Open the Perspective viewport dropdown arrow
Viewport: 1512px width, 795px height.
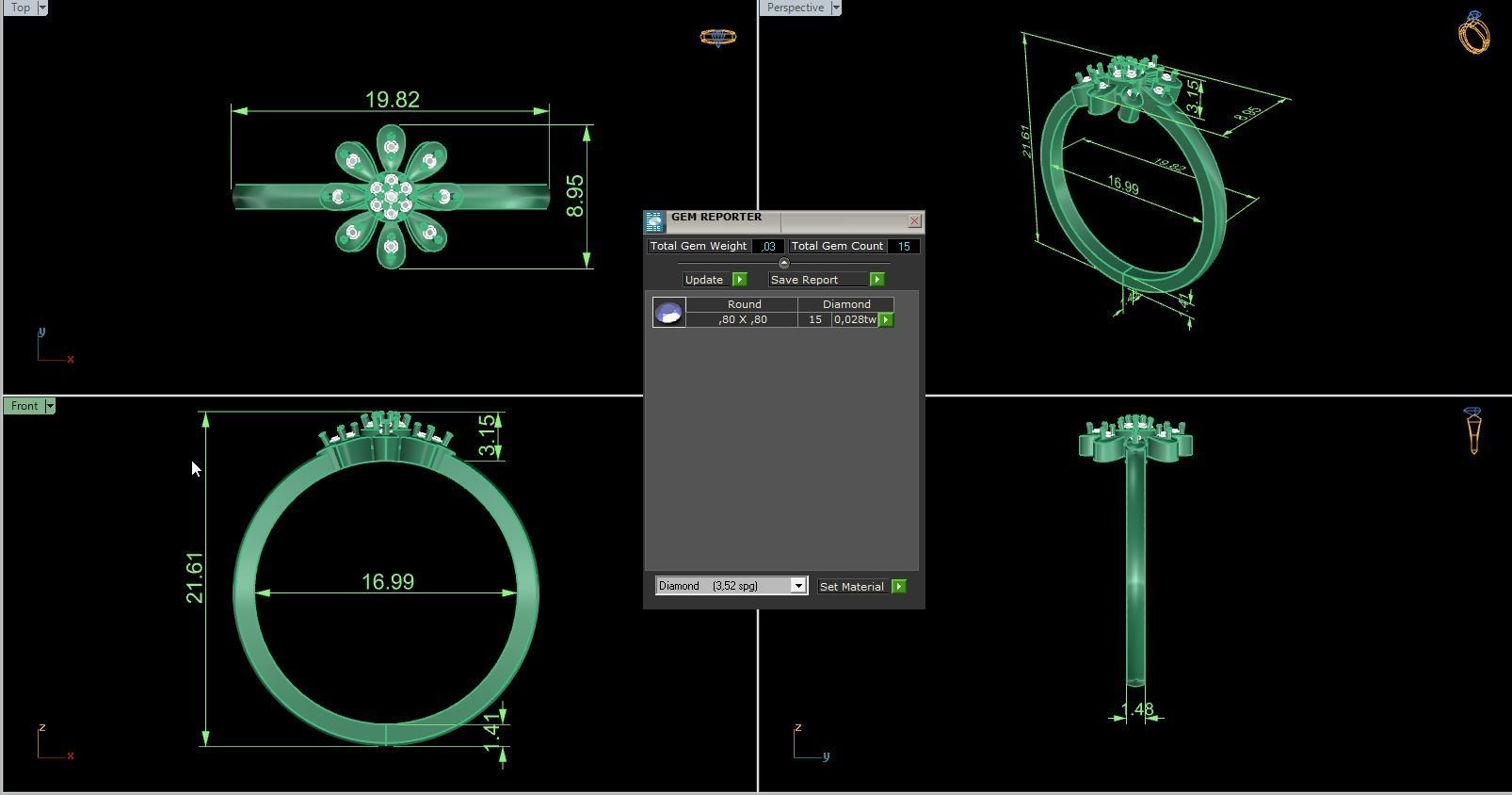click(836, 8)
